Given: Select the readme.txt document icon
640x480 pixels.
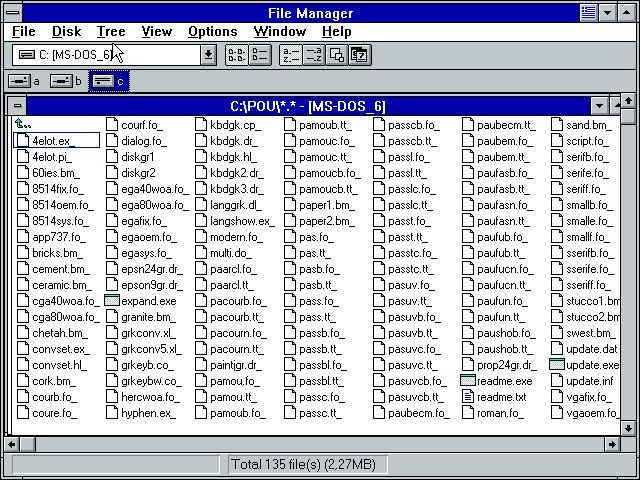Looking at the screenshot, I should [468, 397].
